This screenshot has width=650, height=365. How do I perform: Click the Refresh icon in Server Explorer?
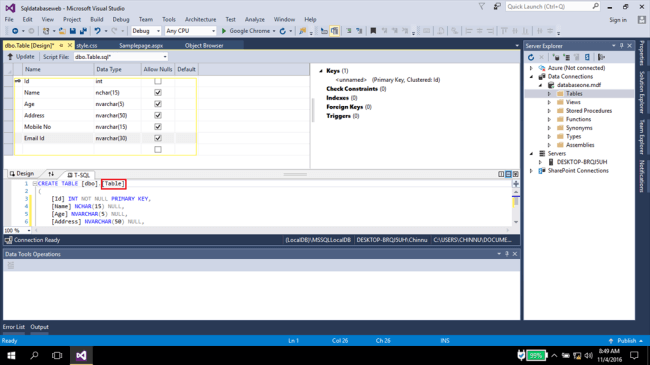pos(531,57)
